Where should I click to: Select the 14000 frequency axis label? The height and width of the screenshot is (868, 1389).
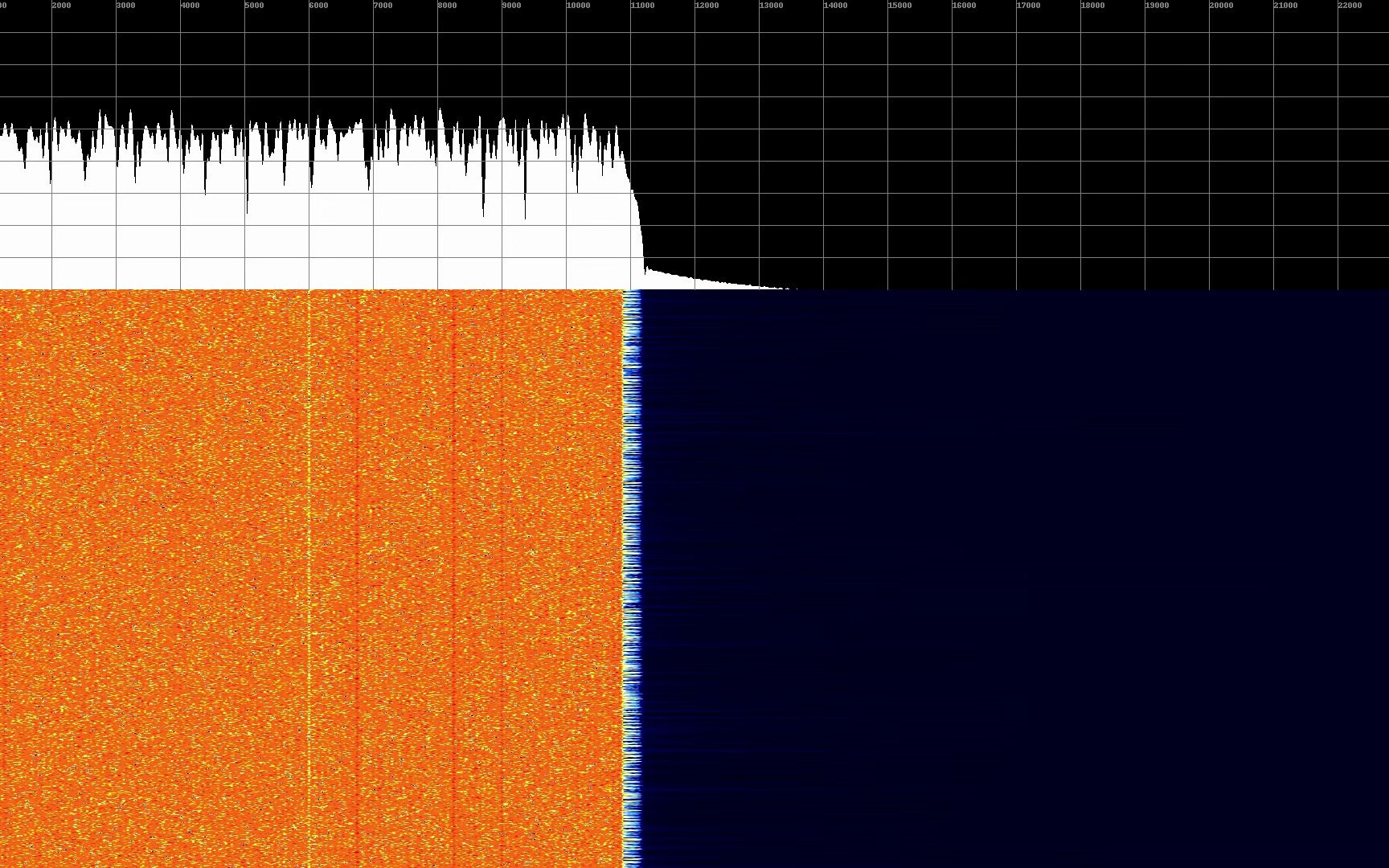[x=836, y=6]
